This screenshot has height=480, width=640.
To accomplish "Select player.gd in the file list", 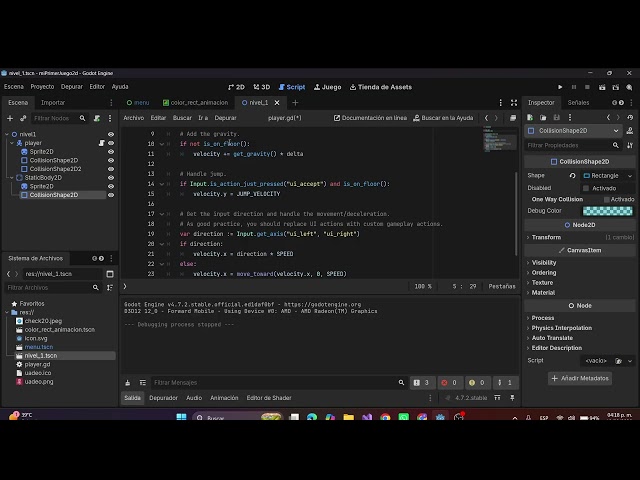I will click(37, 364).
